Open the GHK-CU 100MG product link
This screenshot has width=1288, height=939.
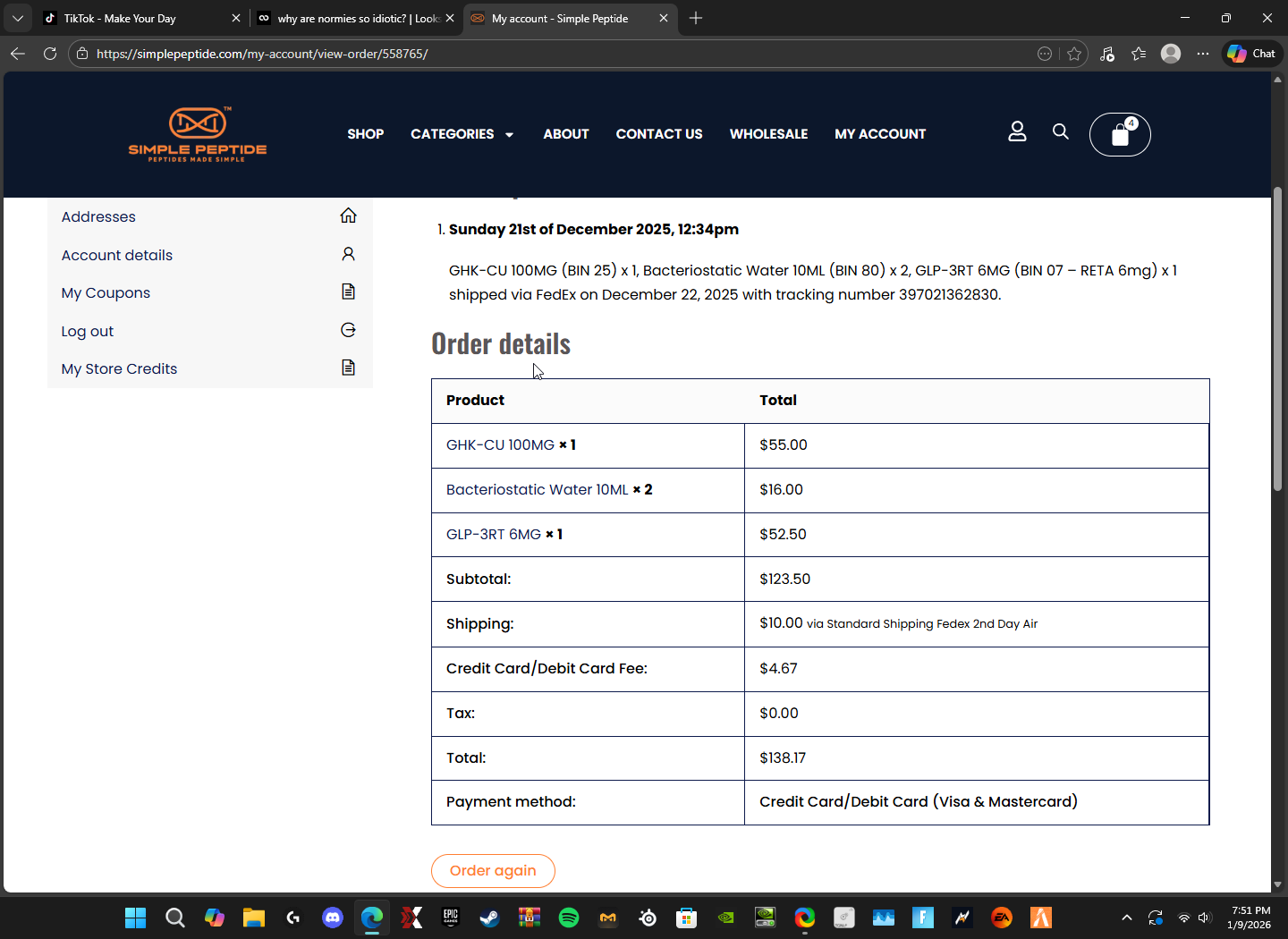[x=500, y=445]
